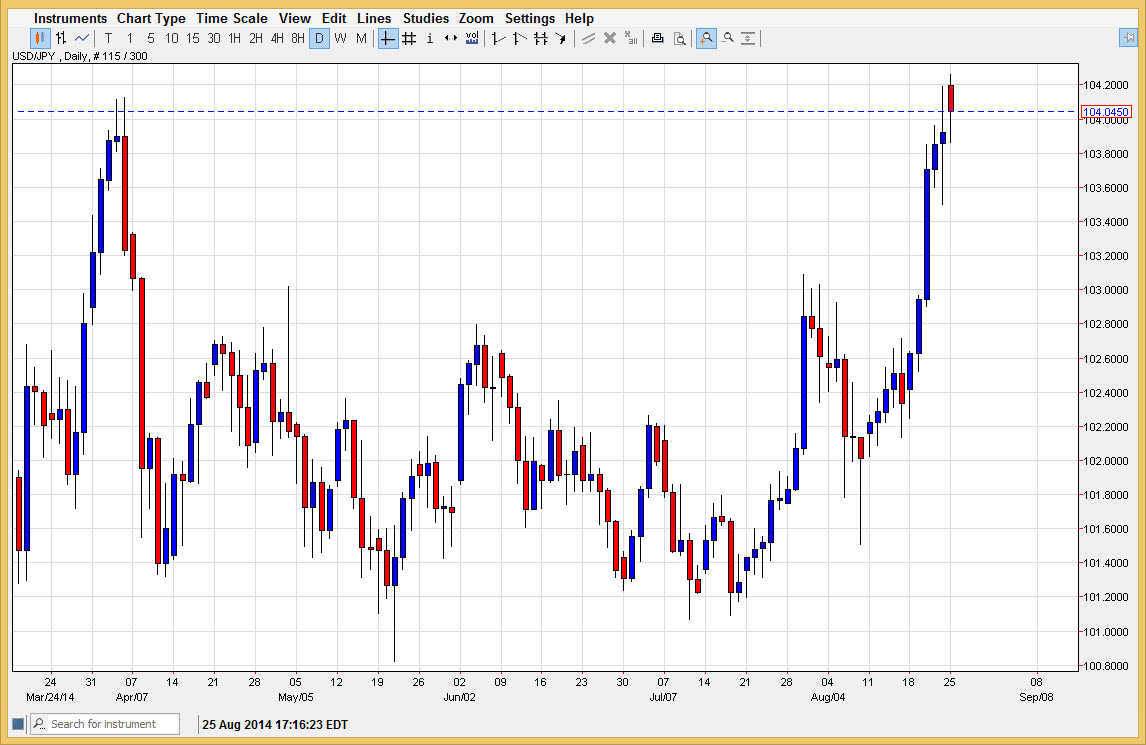
Task: Toggle chart gridlines icon
Action: [x=410, y=38]
